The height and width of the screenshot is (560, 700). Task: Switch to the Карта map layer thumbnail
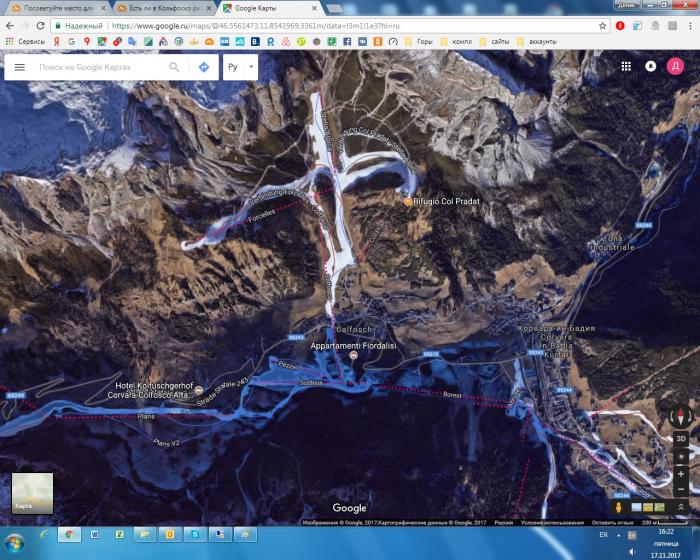pyautogui.click(x=32, y=493)
